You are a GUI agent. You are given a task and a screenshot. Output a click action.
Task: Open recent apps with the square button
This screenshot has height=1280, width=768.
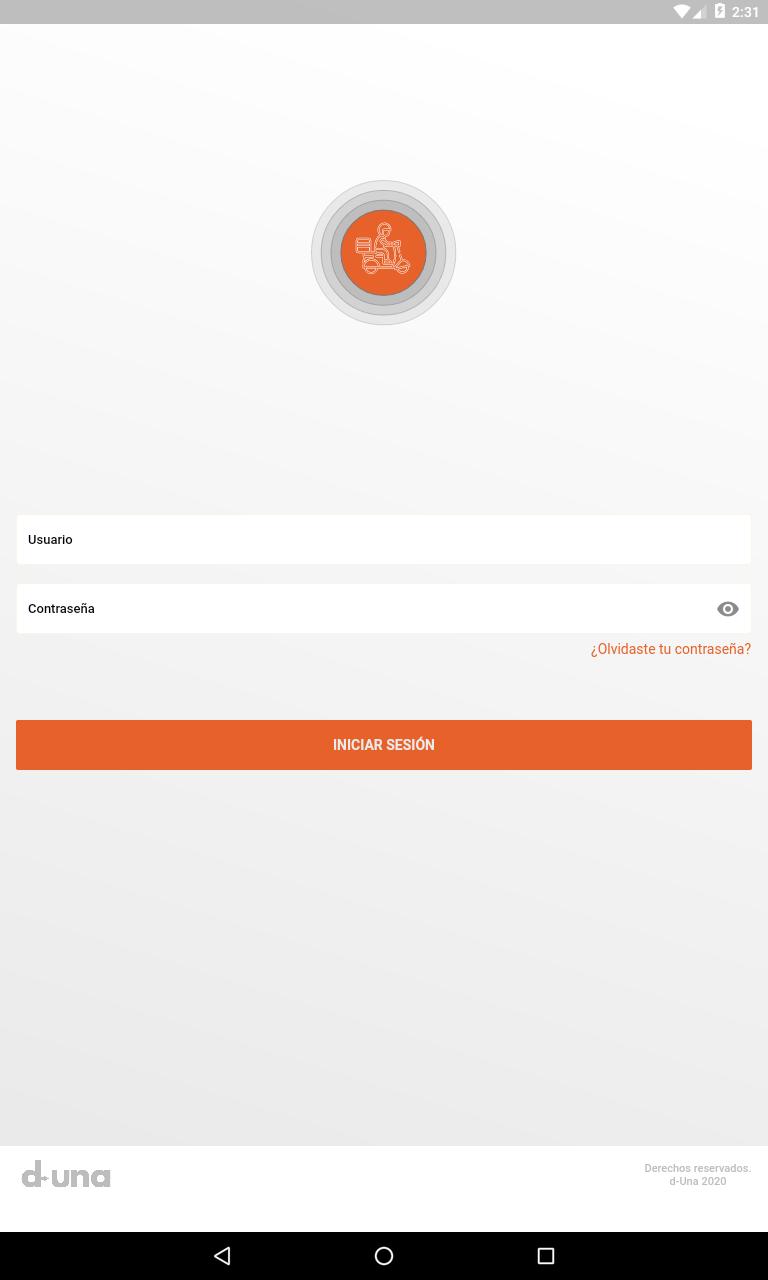pos(545,1256)
